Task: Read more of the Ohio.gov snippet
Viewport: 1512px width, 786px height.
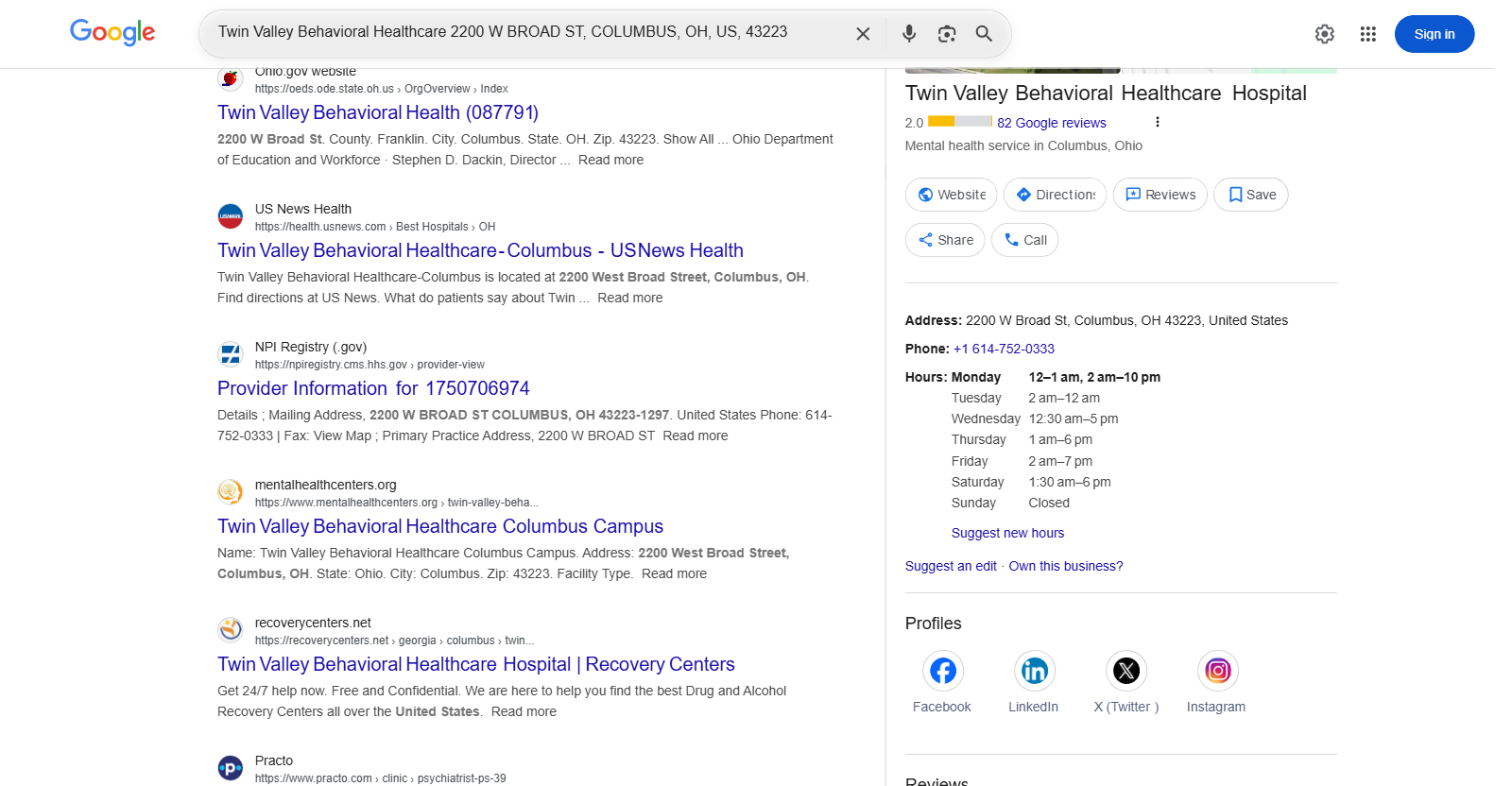Action: 610,160
